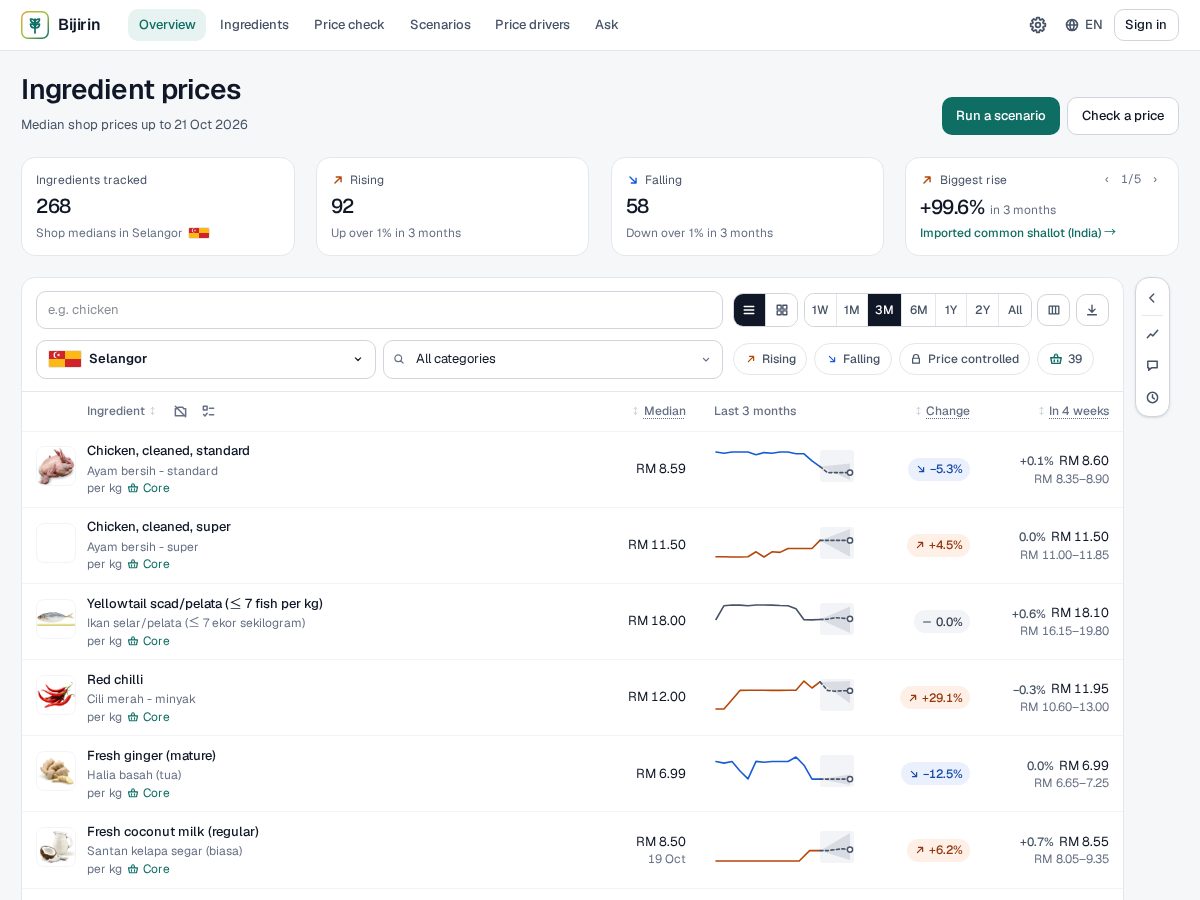This screenshot has height=900, width=1200.
Task: Download the price table
Action: point(1092,310)
